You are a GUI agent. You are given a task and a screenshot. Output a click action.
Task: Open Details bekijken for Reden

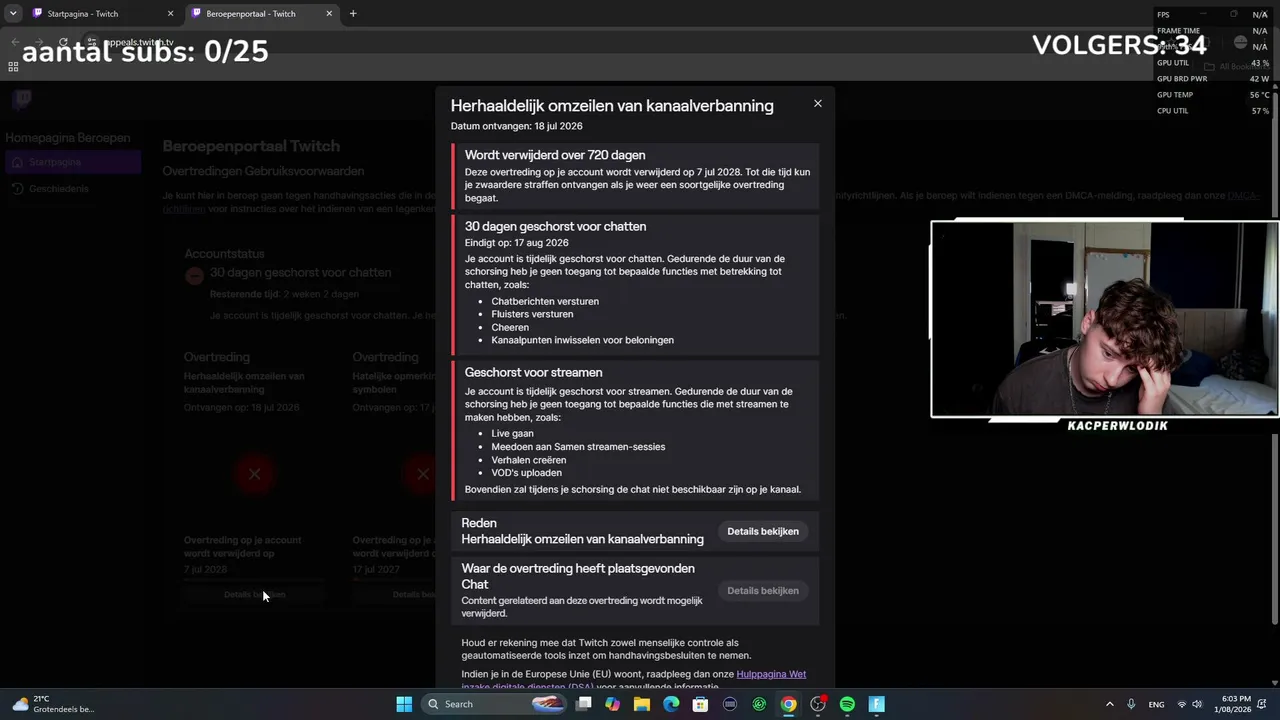pyautogui.click(x=763, y=531)
